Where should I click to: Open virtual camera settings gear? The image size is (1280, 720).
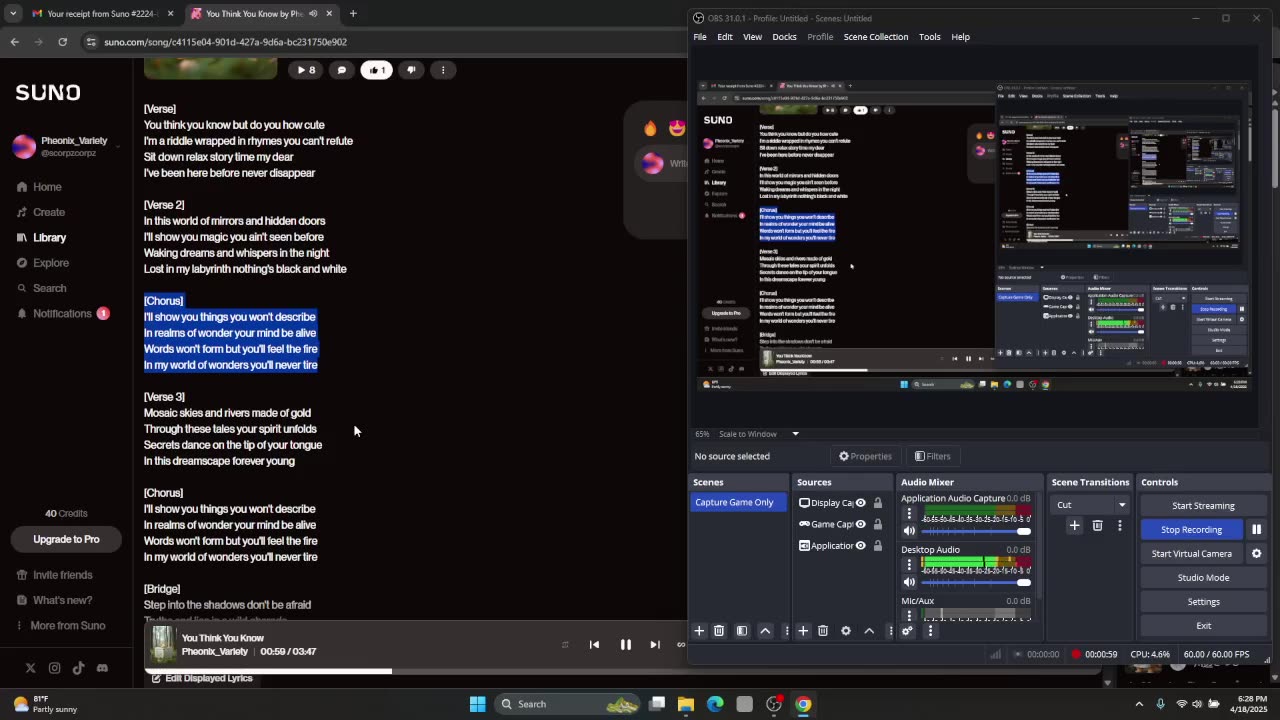[x=1256, y=554]
